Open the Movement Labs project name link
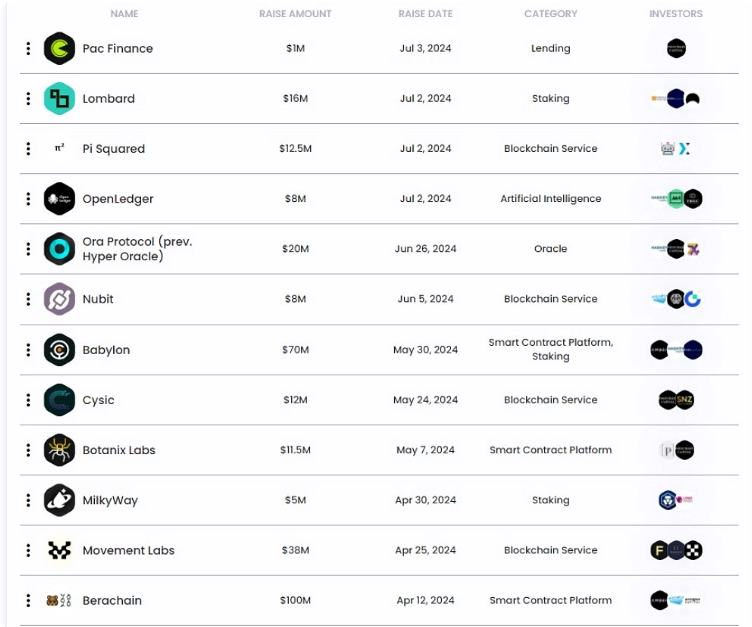 point(129,550)
